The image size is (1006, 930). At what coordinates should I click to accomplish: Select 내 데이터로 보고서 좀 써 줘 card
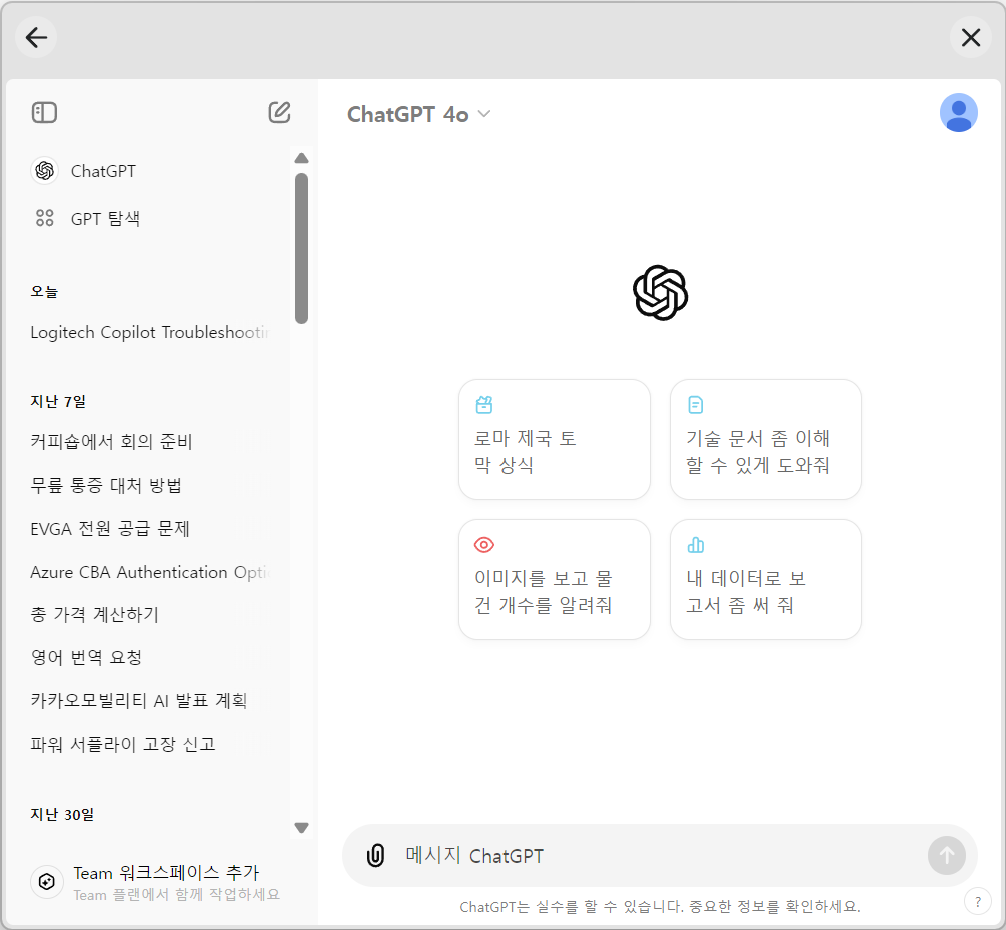pos(765,579)
